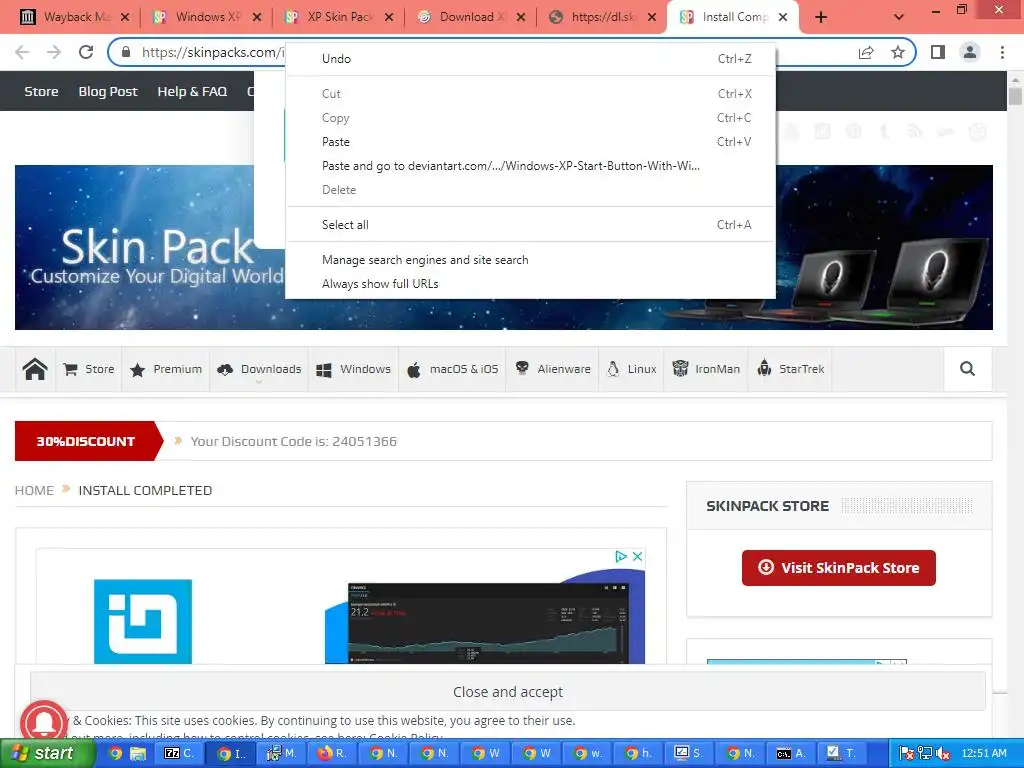Open the Premium star menu item
This screenshot has height=768, width=1024.
pyautogui.click(x=166, y=369)
